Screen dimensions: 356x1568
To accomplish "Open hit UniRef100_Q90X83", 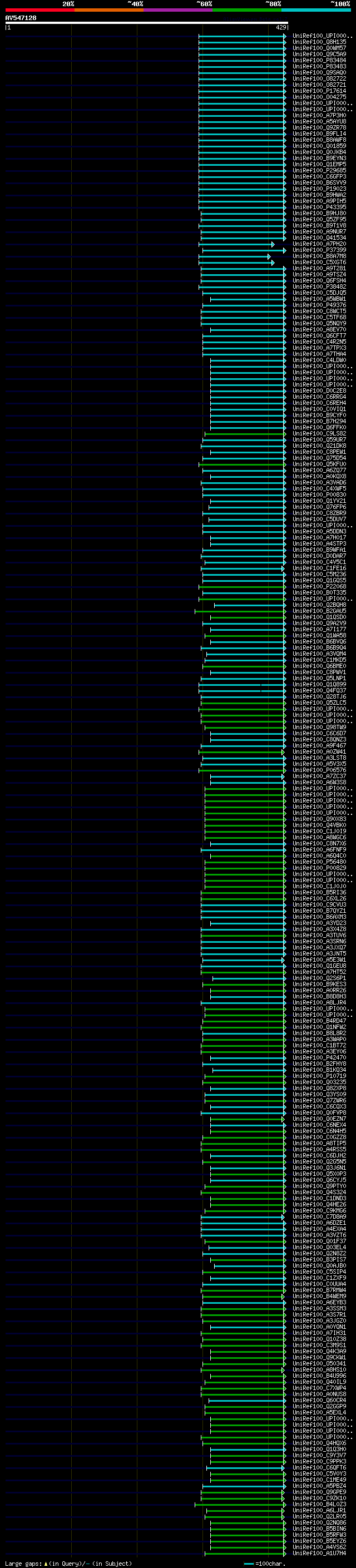I will click(319, 819).
